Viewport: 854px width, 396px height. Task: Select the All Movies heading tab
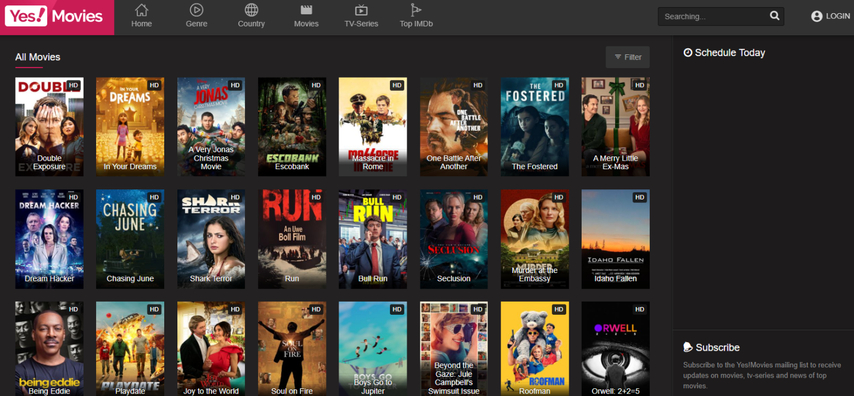pos(38,57)
